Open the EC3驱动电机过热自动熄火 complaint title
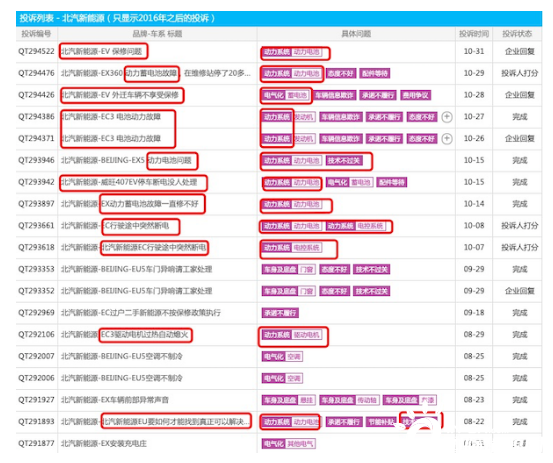Image resolution: width=553 pixels, height=463 pixels. pos(124,334)
